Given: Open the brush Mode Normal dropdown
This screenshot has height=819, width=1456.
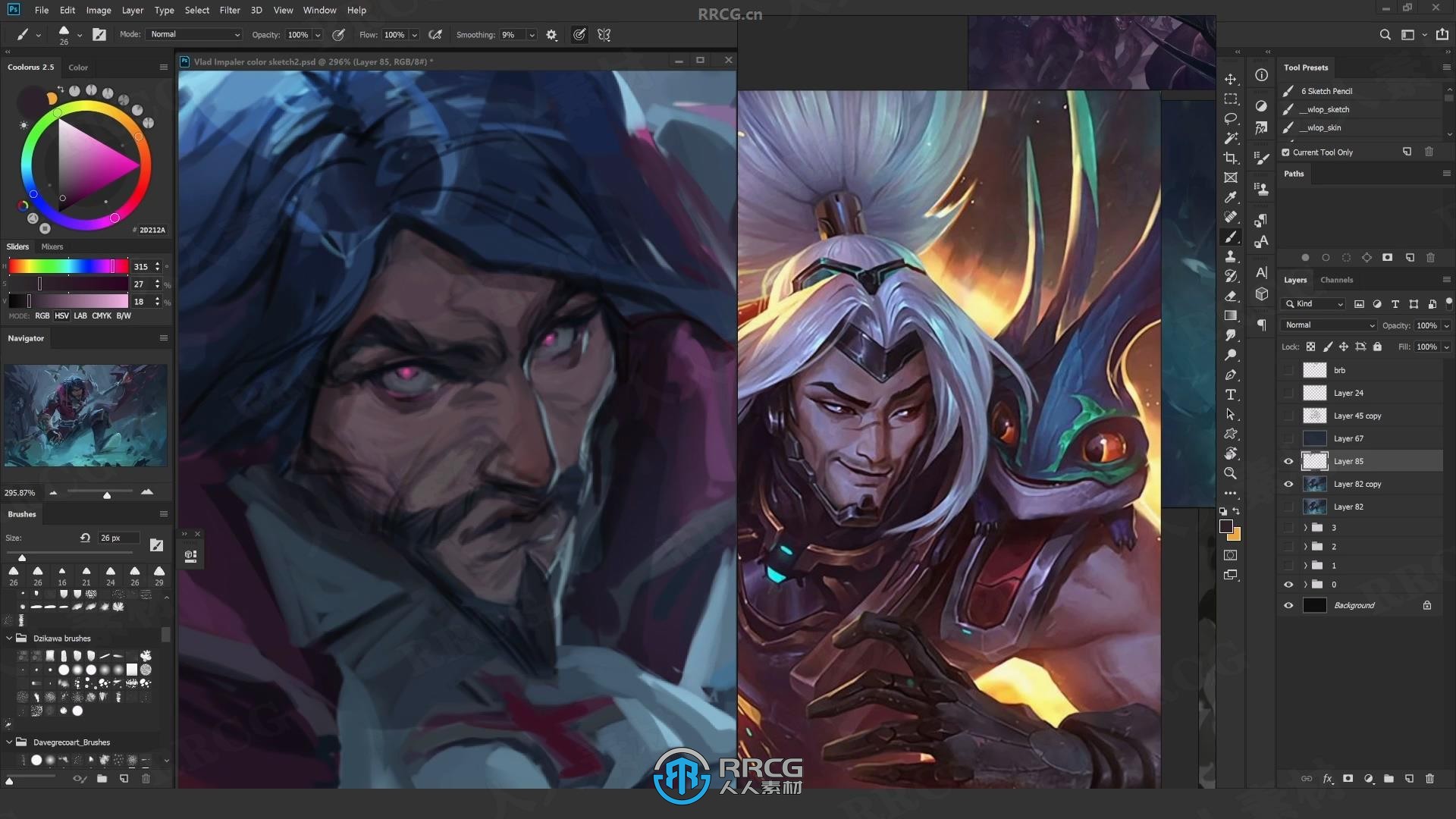Looking at the screenshot, I should (194, 35).
